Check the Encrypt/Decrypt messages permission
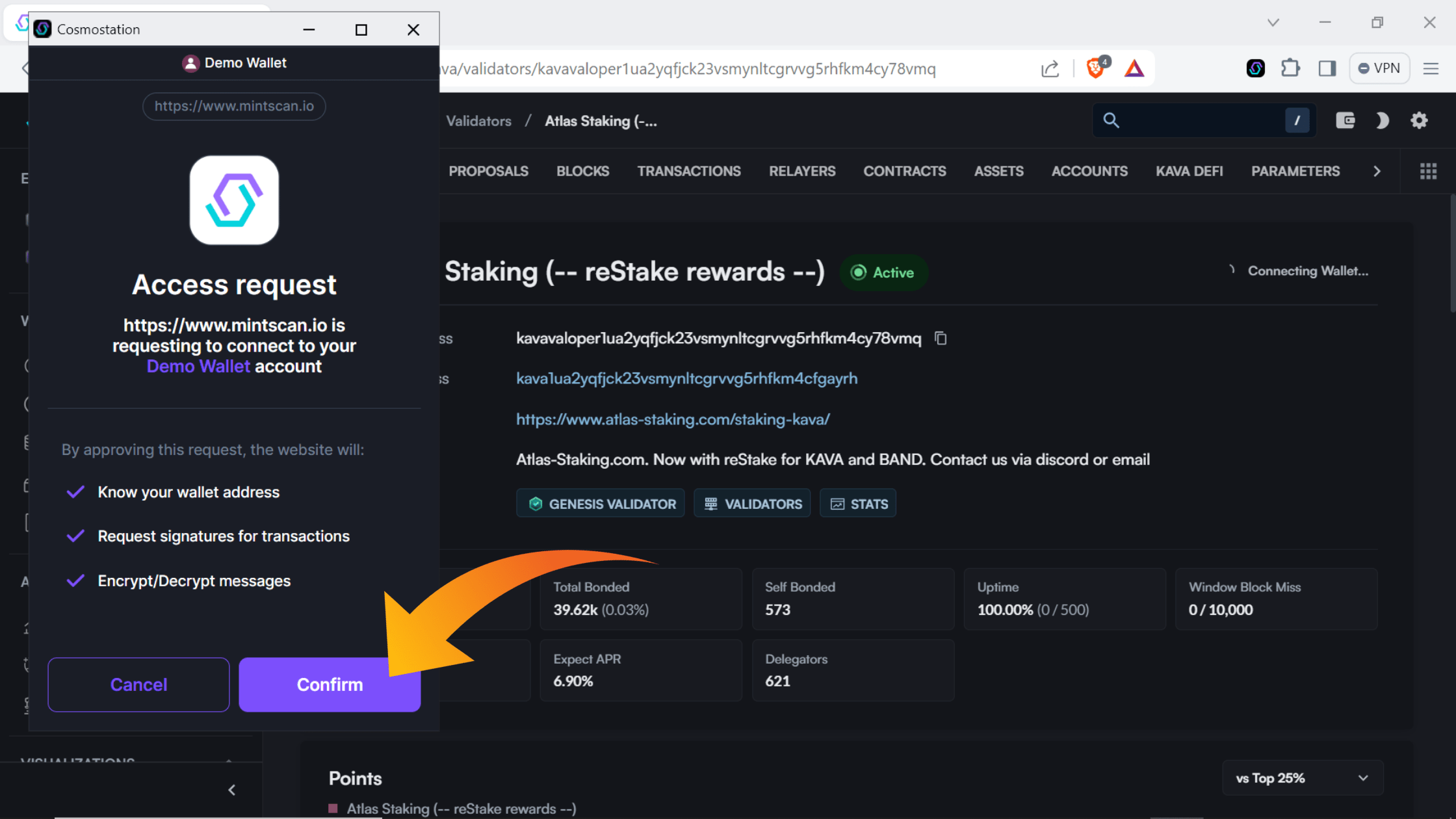 [75, 580]
